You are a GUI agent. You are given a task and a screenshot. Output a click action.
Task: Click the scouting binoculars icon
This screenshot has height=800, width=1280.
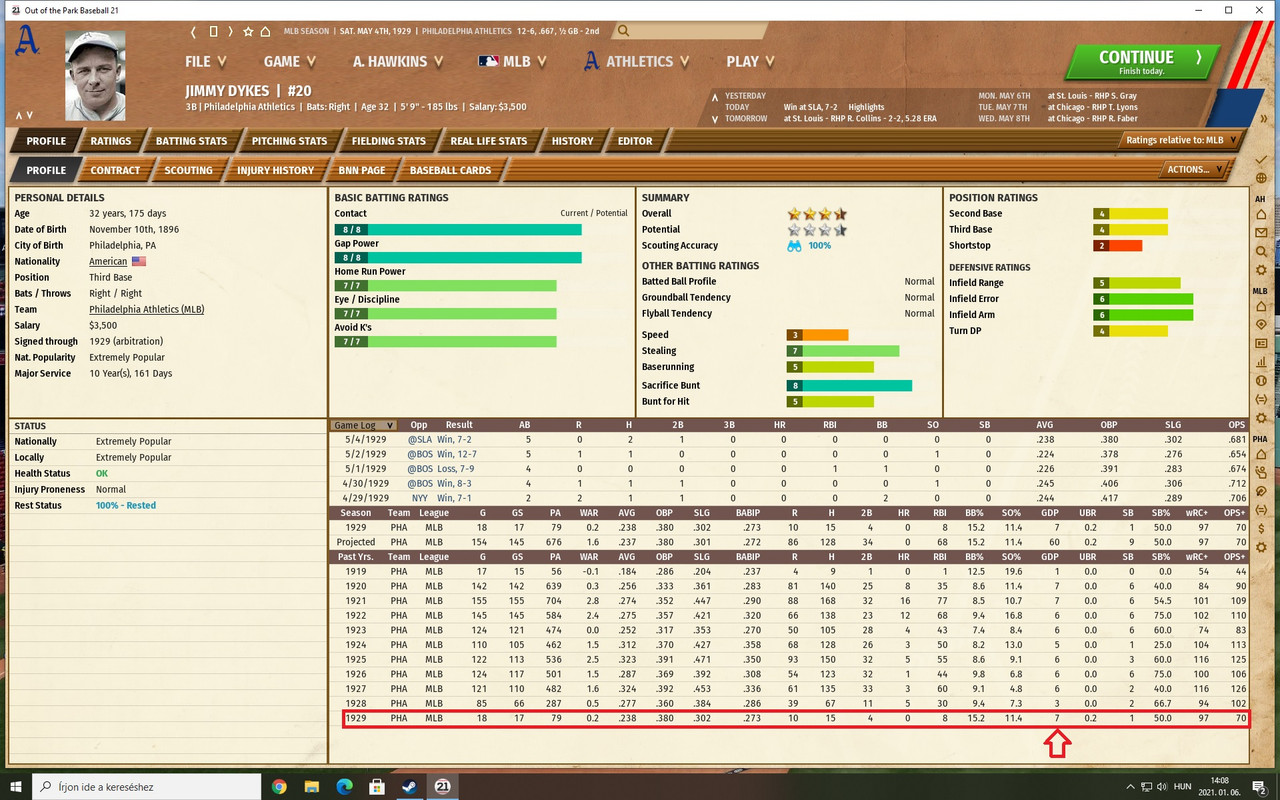point(794,245)
